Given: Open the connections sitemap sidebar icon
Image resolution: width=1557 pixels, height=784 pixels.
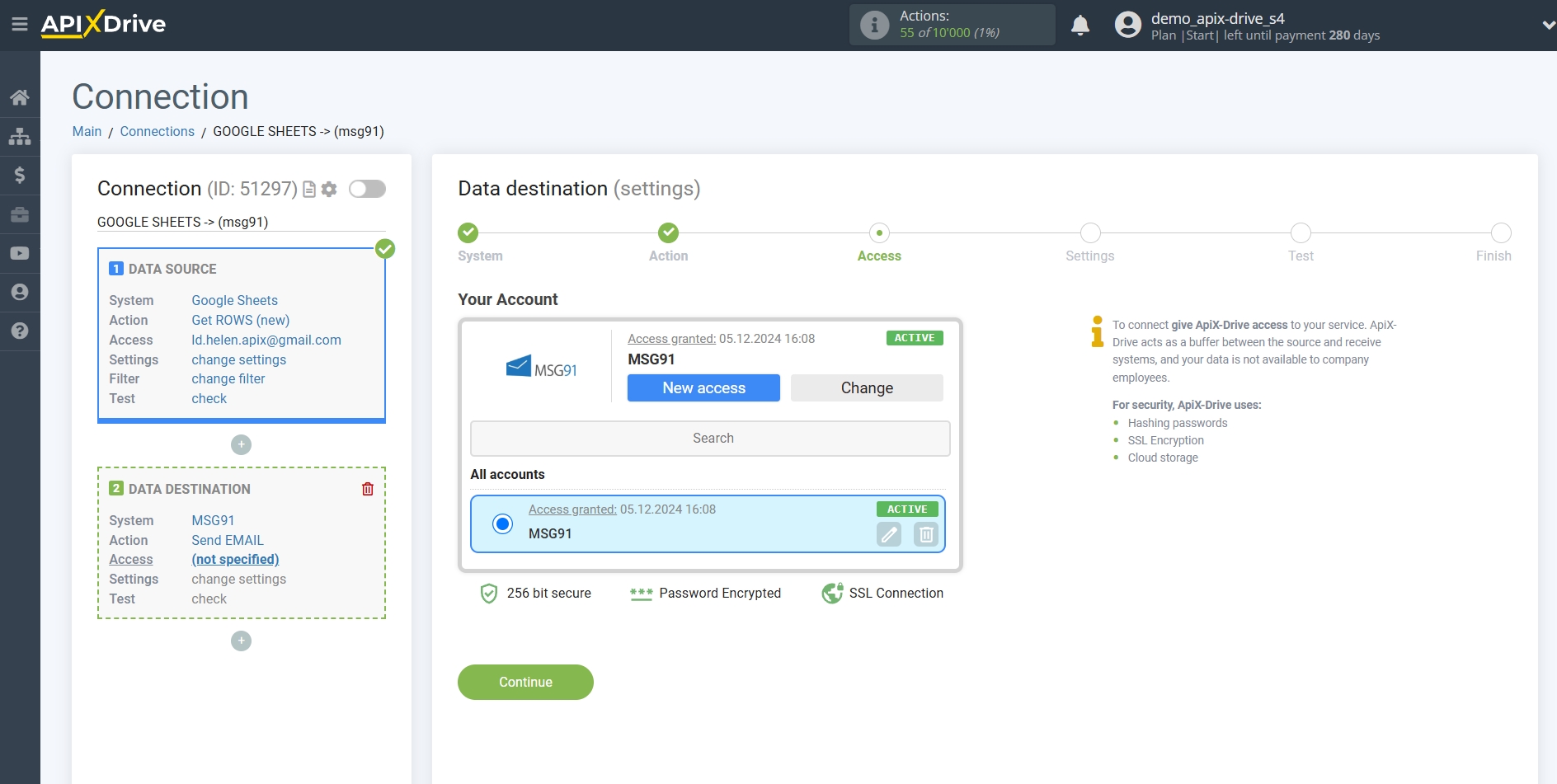Looking at the screenshot, I should (20, 136).
